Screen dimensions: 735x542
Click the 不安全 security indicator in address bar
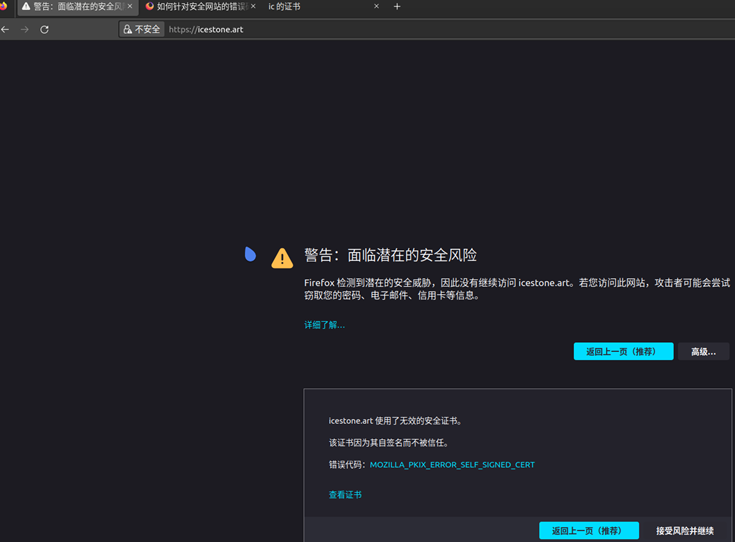141,30
